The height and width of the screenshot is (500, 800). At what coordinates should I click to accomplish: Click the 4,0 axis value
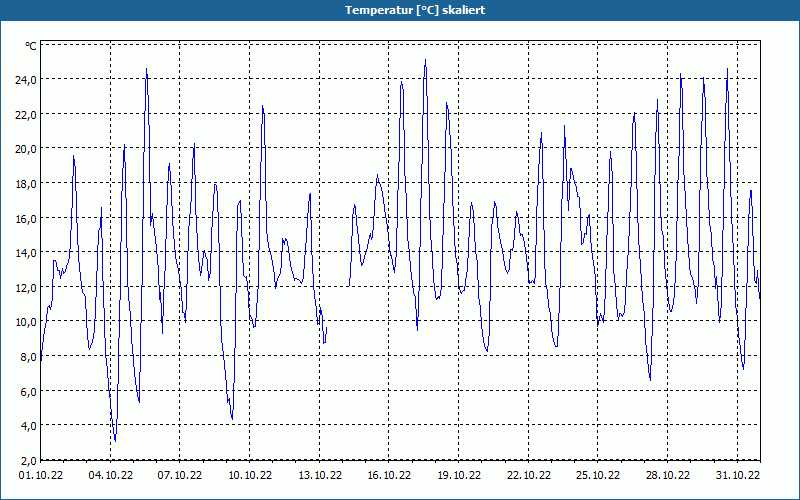click(29, 426)
